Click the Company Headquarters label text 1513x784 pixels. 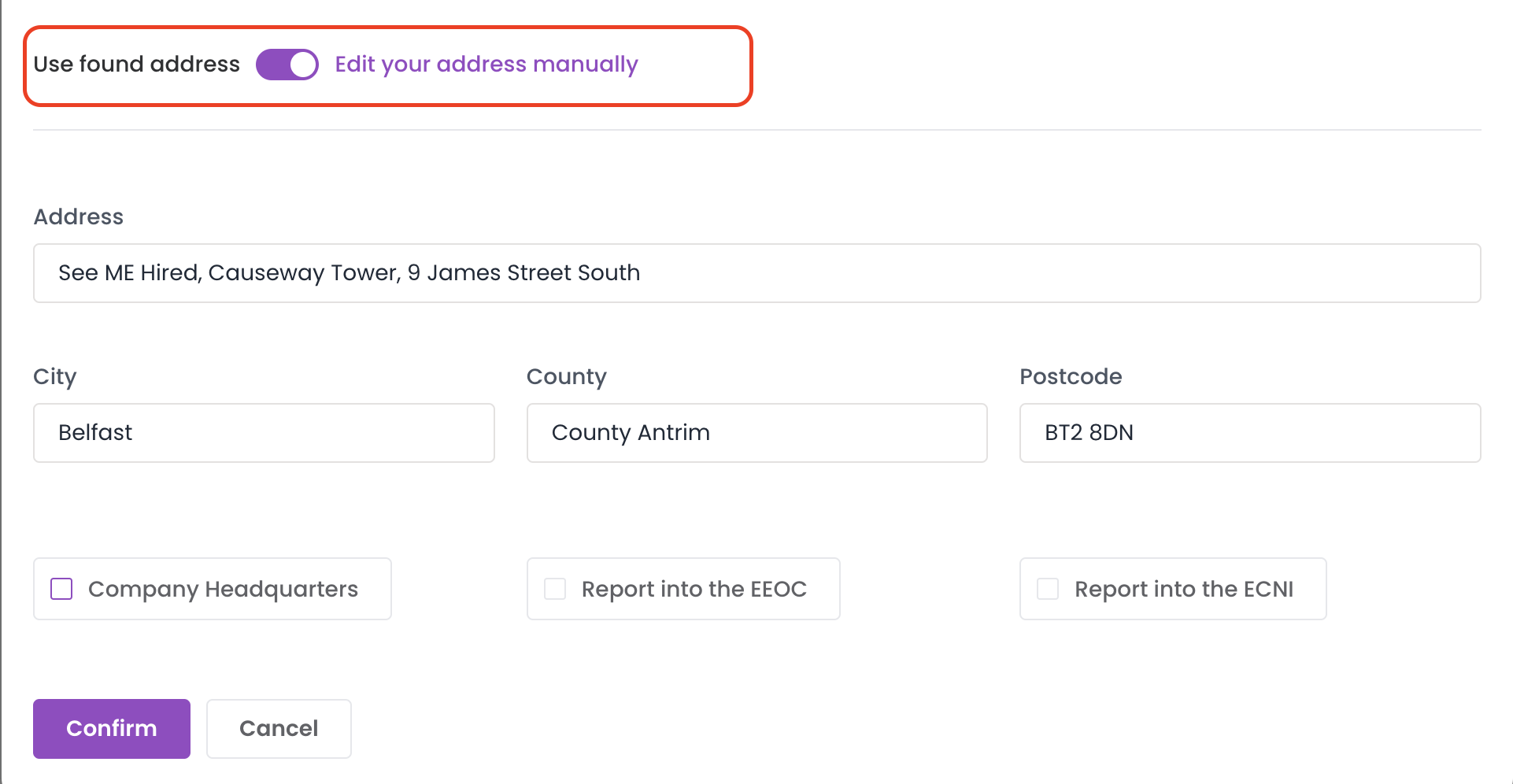pyautogui.click(x=223, y=590)
